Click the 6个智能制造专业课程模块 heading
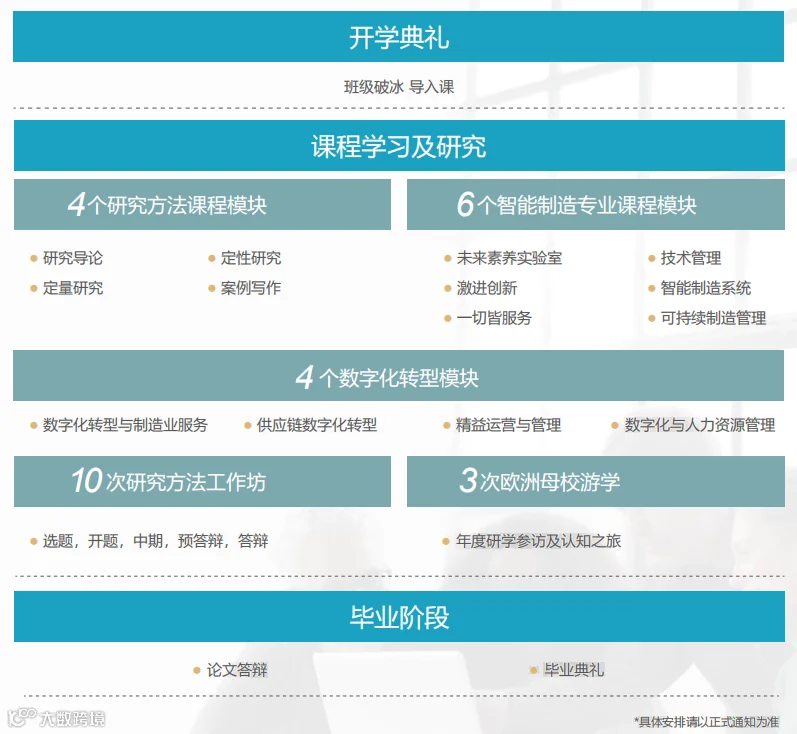Image resolution: width=797 pixels, height=734 pixels. coord(596,204)
